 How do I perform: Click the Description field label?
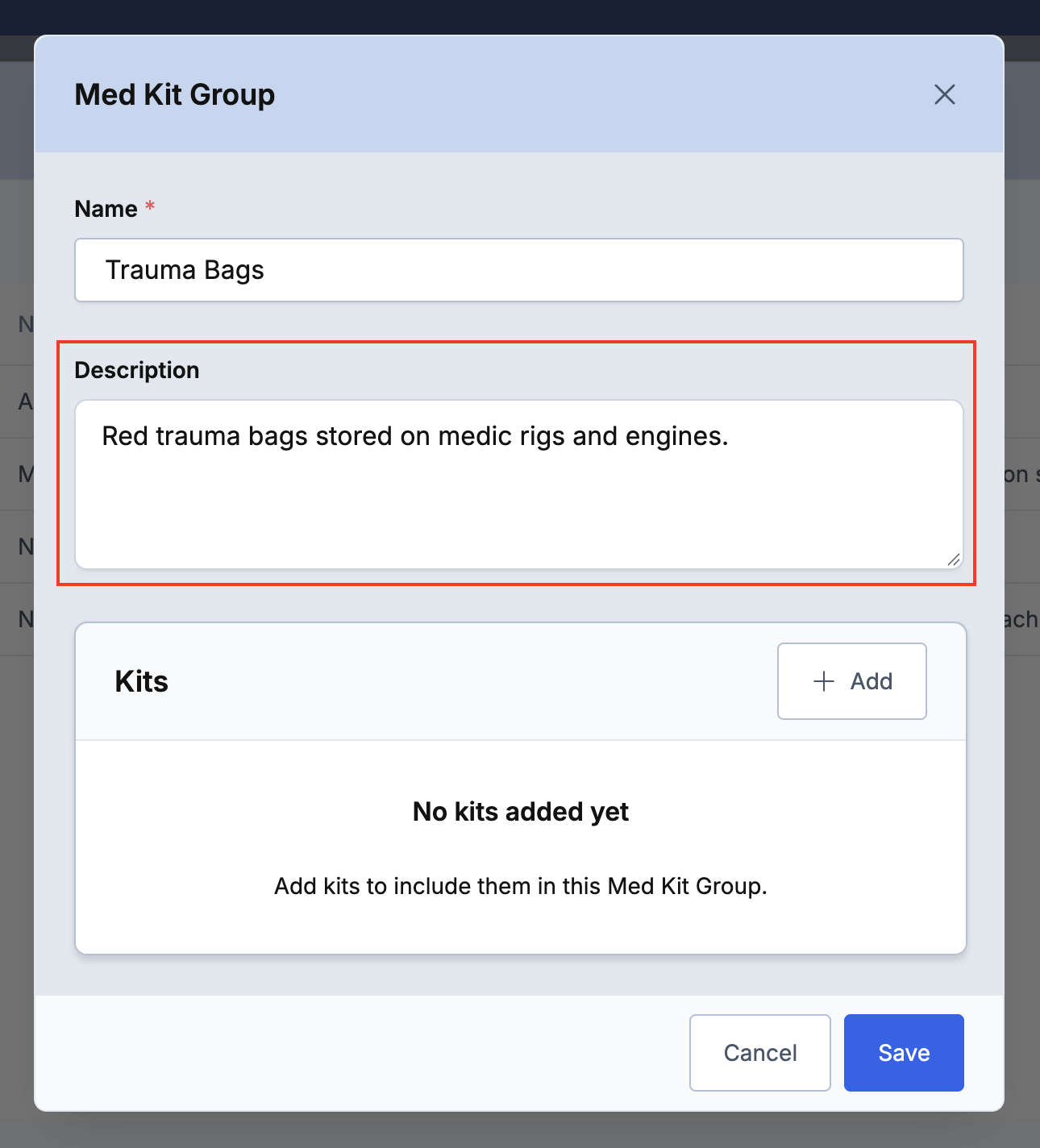[x=137, y=370]
